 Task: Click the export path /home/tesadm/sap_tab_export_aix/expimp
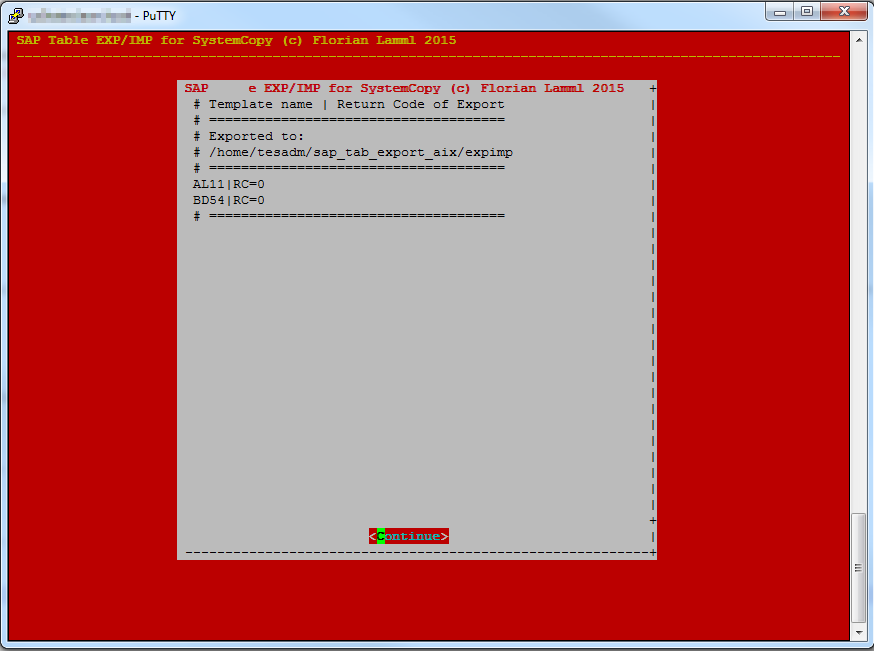click(x=361, y=153)
